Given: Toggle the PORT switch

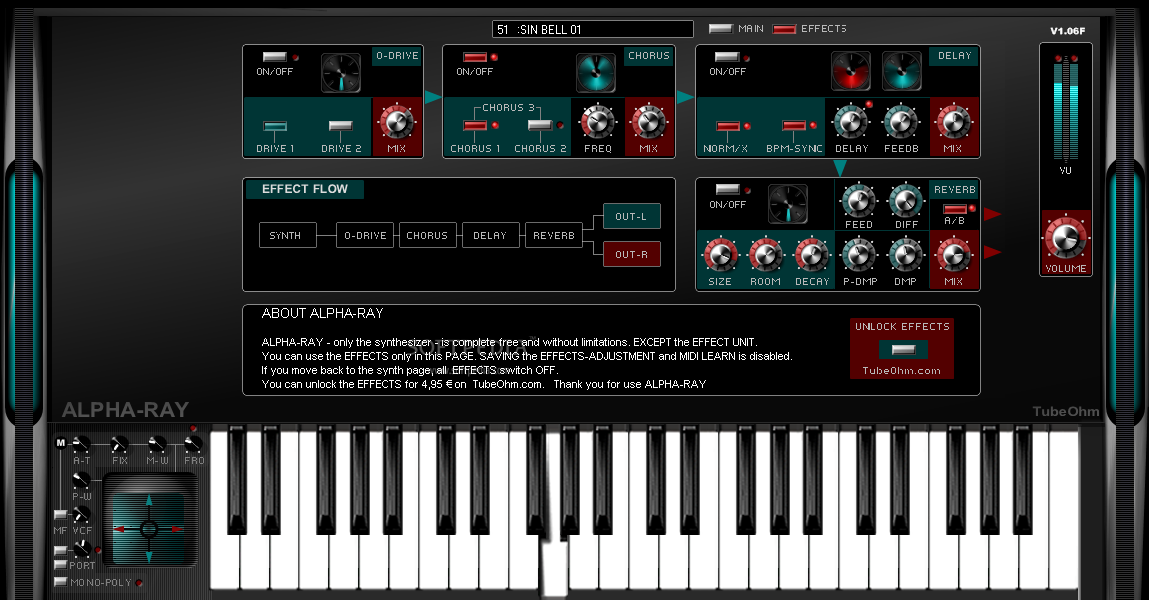Looking at the screenshot, I should tap(61, 565).
